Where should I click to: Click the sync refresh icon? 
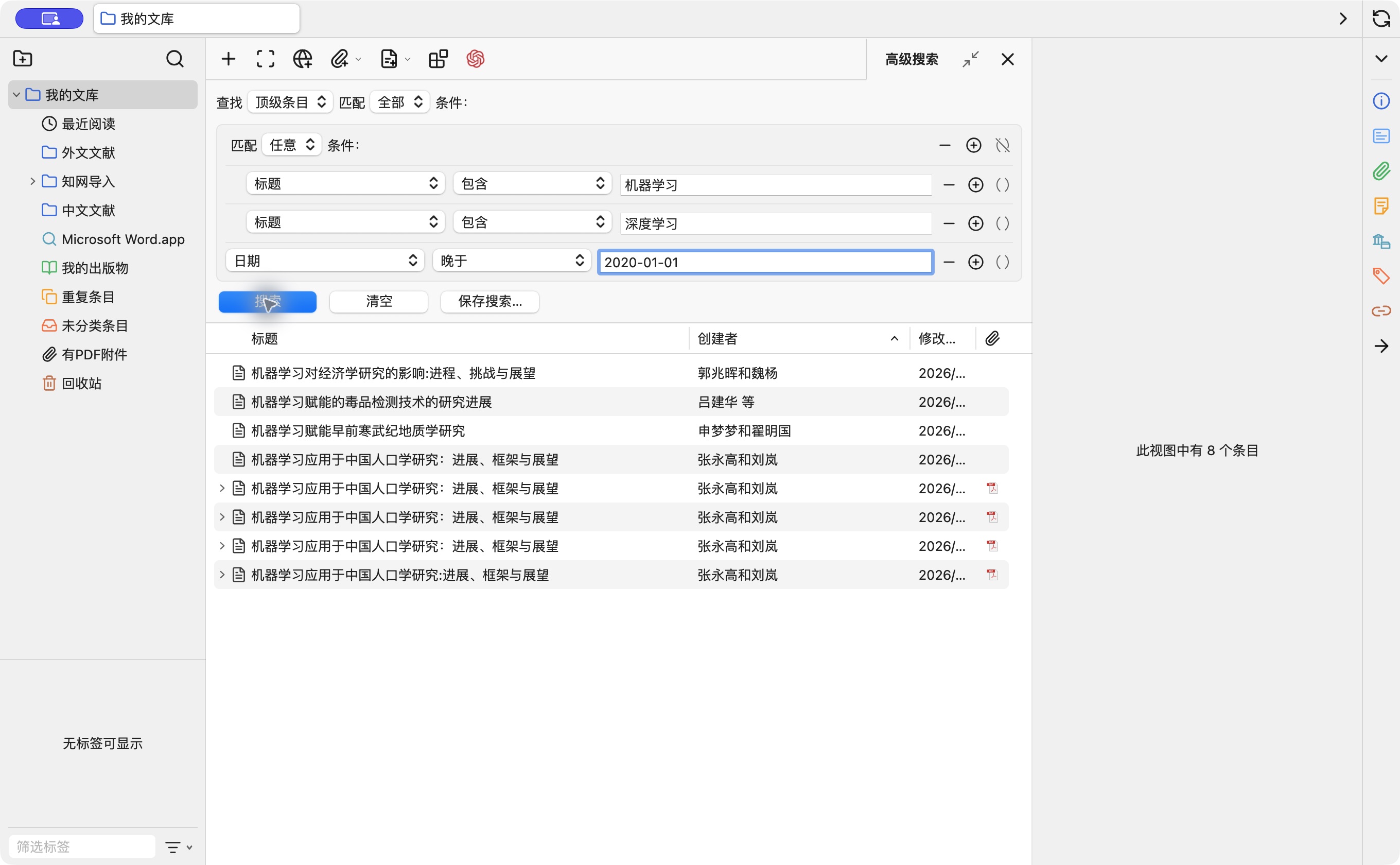tap(1380, 19)
